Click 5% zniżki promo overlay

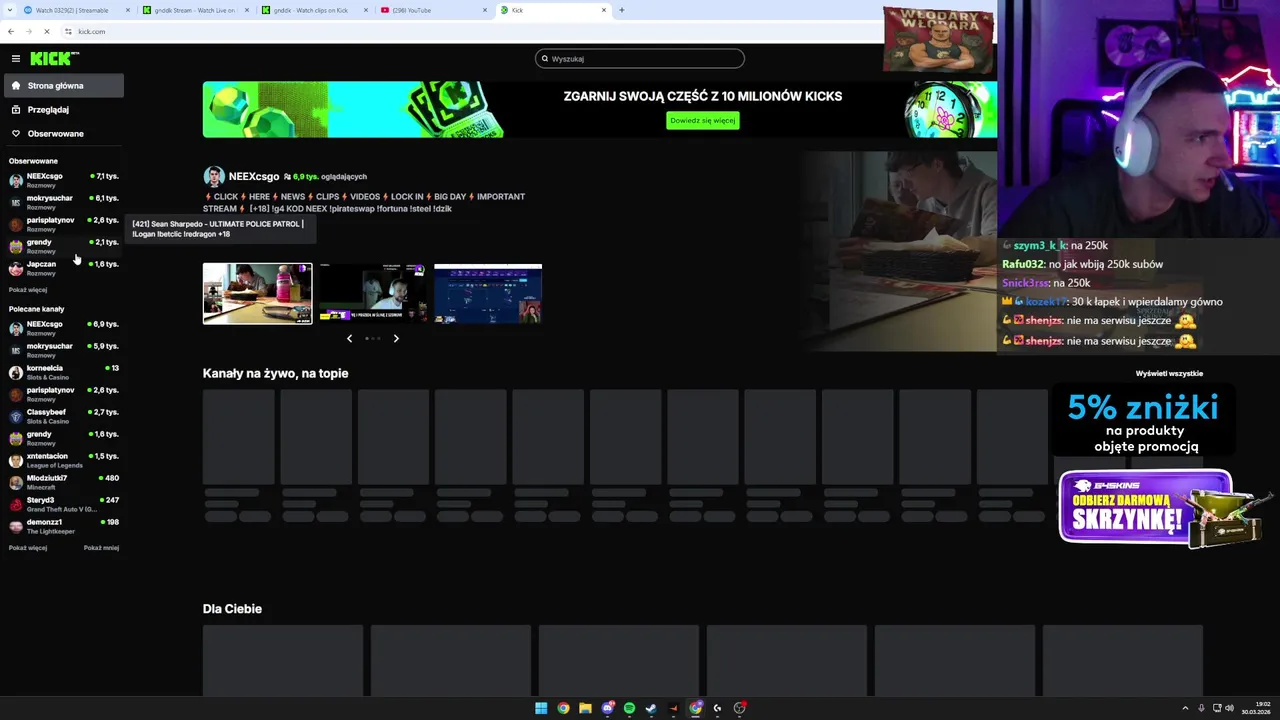(1145, 422)
